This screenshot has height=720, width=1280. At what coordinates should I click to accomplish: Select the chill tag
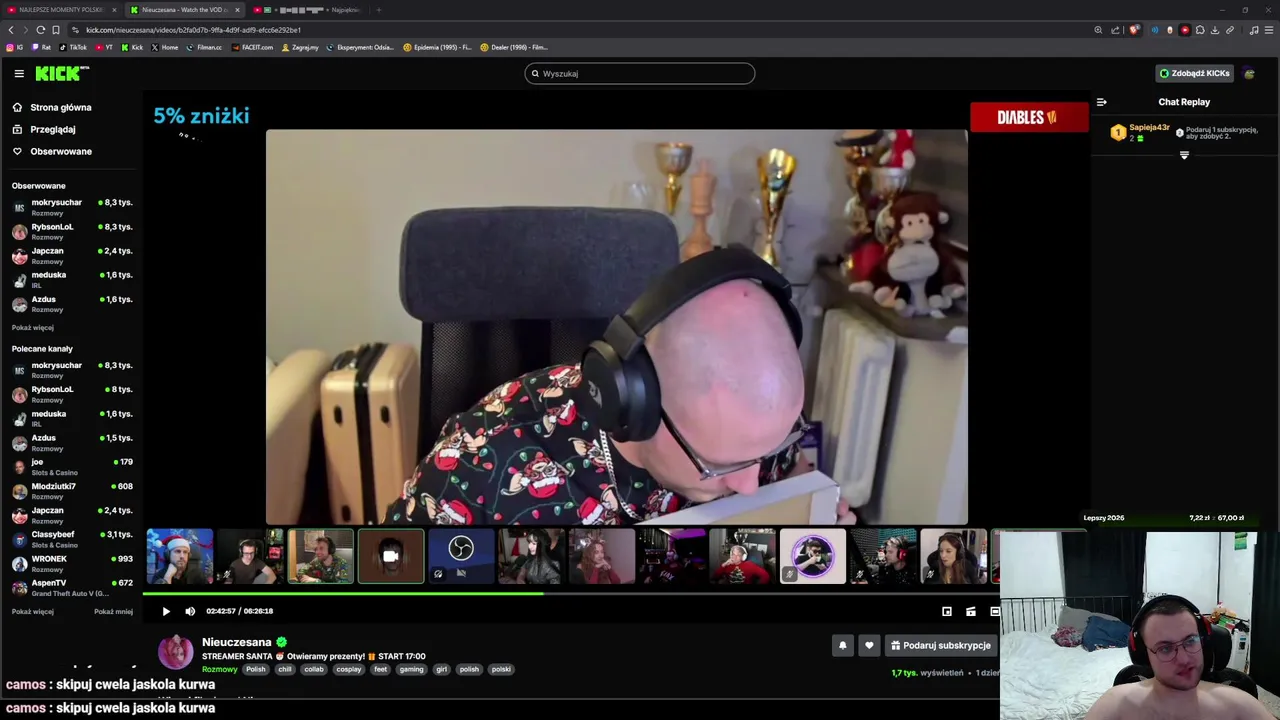pyautogui.click(x=285, y=669)
